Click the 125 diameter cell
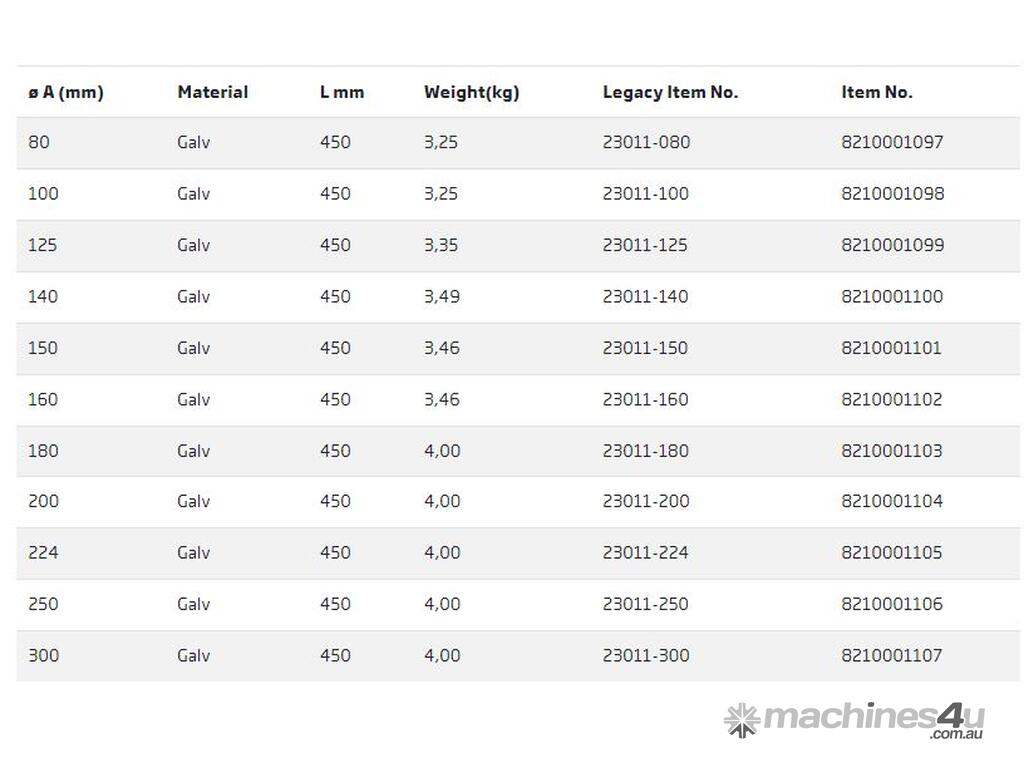 [x=43, y=245]
